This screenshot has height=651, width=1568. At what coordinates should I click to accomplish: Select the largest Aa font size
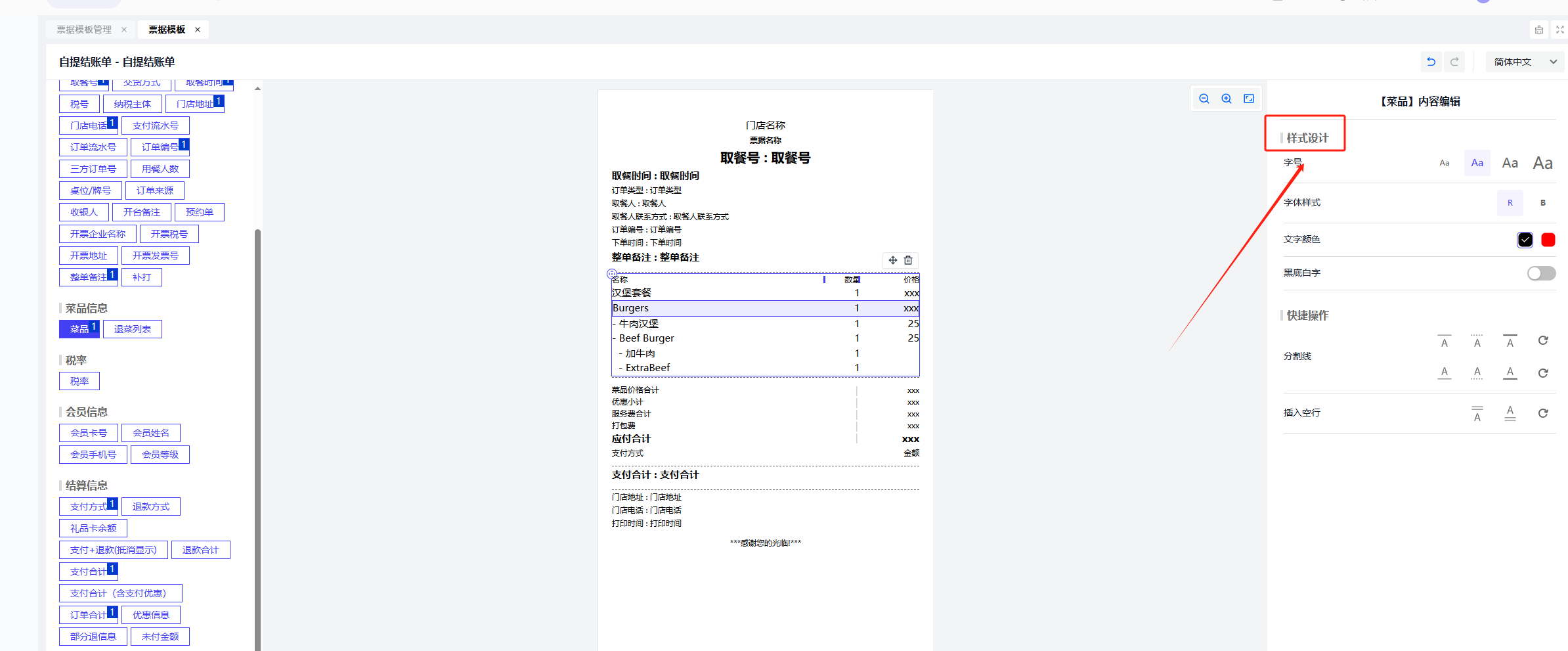tap(1543, 163)
